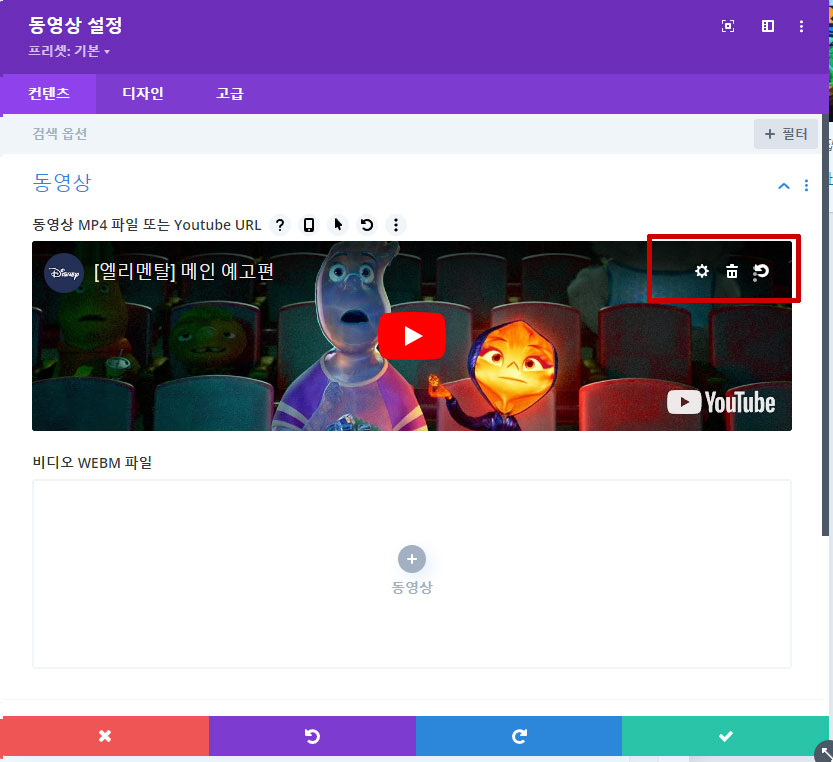Open header three-dot options menu
This screenshot has width=833, height=762.
[801, 26]
